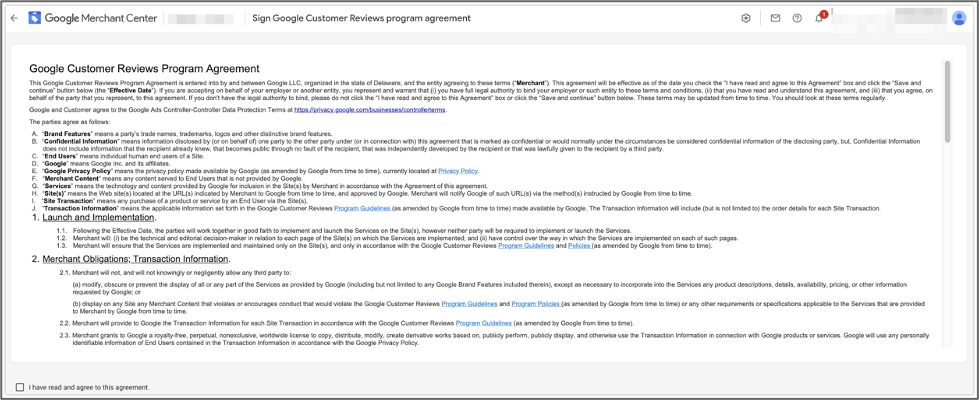Go back using the left arrow icon
Viewport: 979px width, 402px height.
click(14, 18)
